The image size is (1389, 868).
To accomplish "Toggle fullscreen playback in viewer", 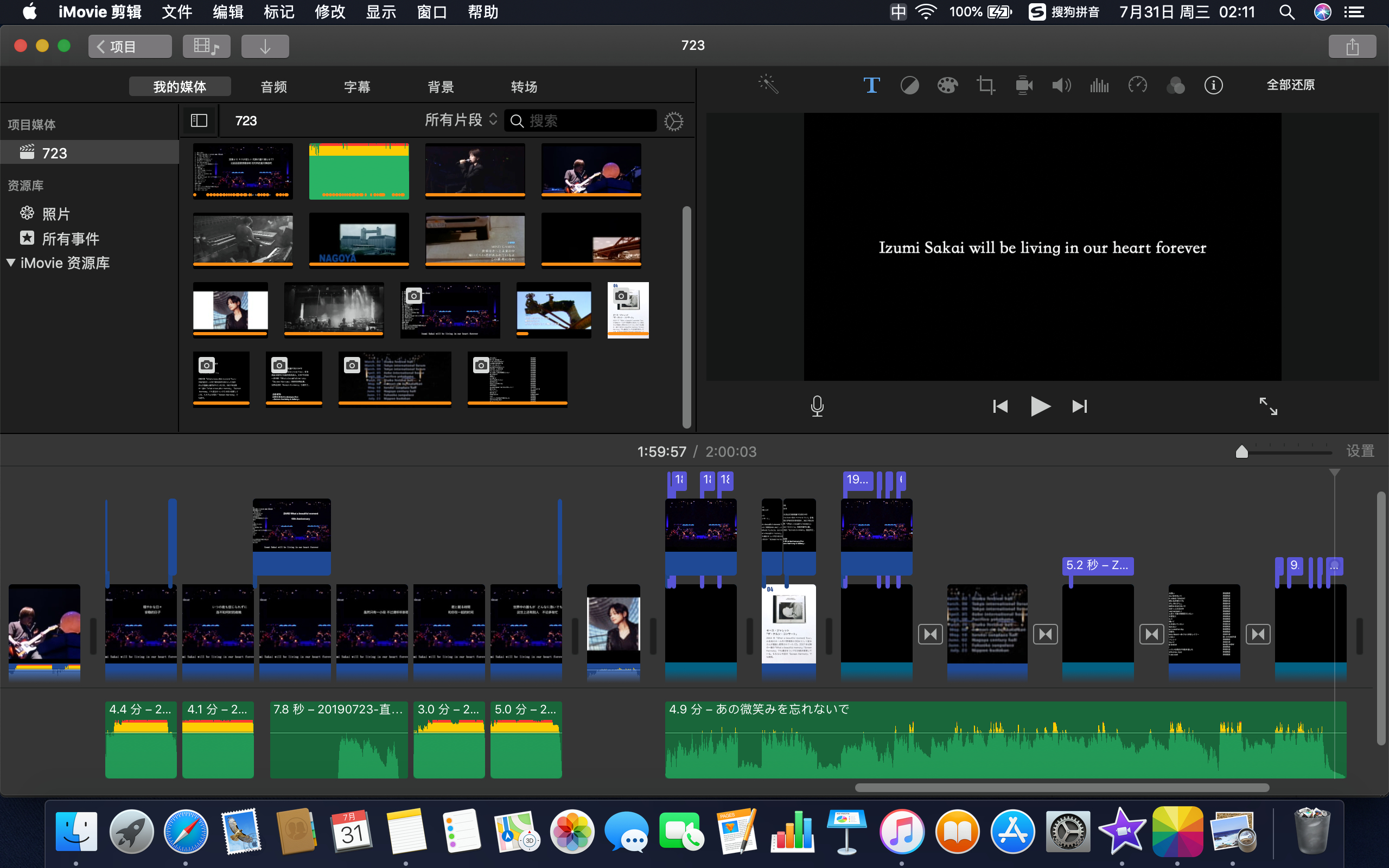I will click(1268, 406).
